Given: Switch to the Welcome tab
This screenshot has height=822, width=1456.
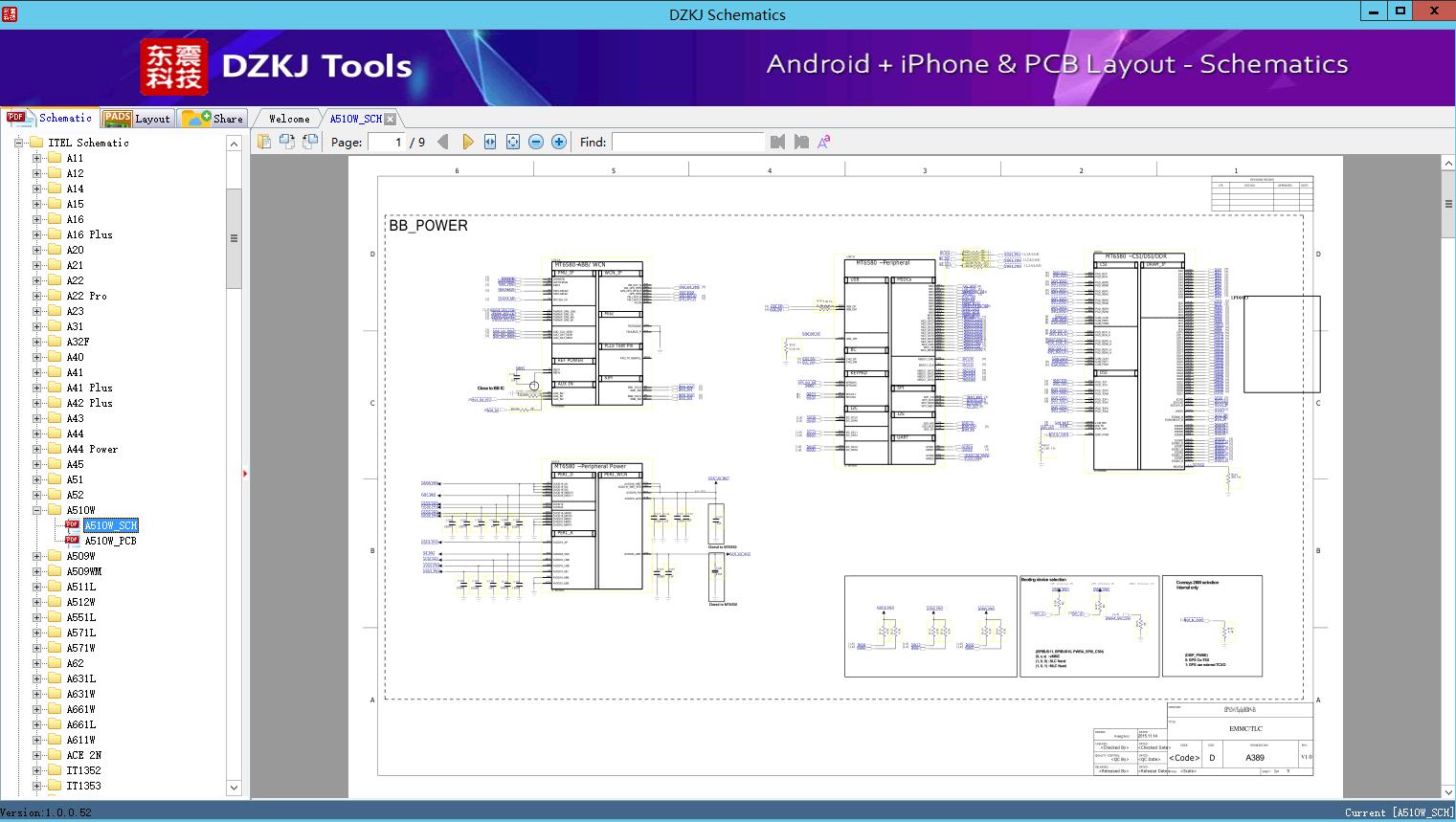Looking at the screenshot, I should click(x=289, y=119).
